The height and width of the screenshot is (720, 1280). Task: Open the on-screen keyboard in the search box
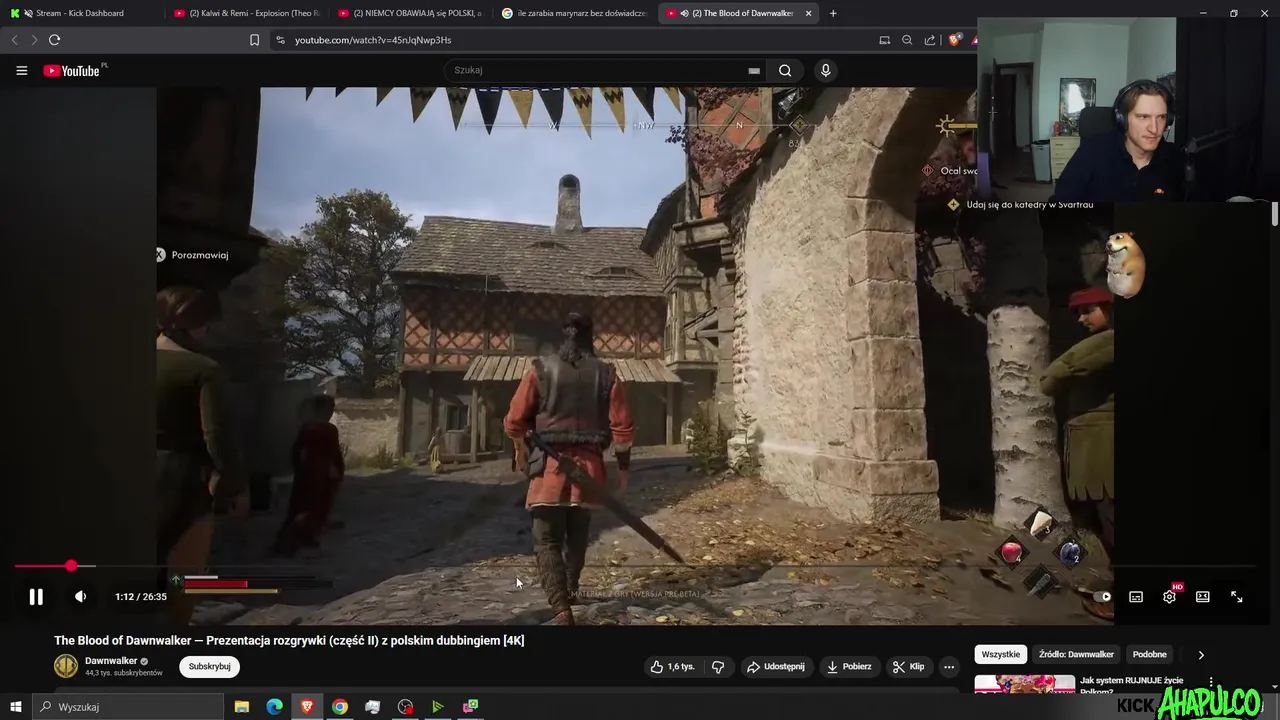[x=754, y=71]
